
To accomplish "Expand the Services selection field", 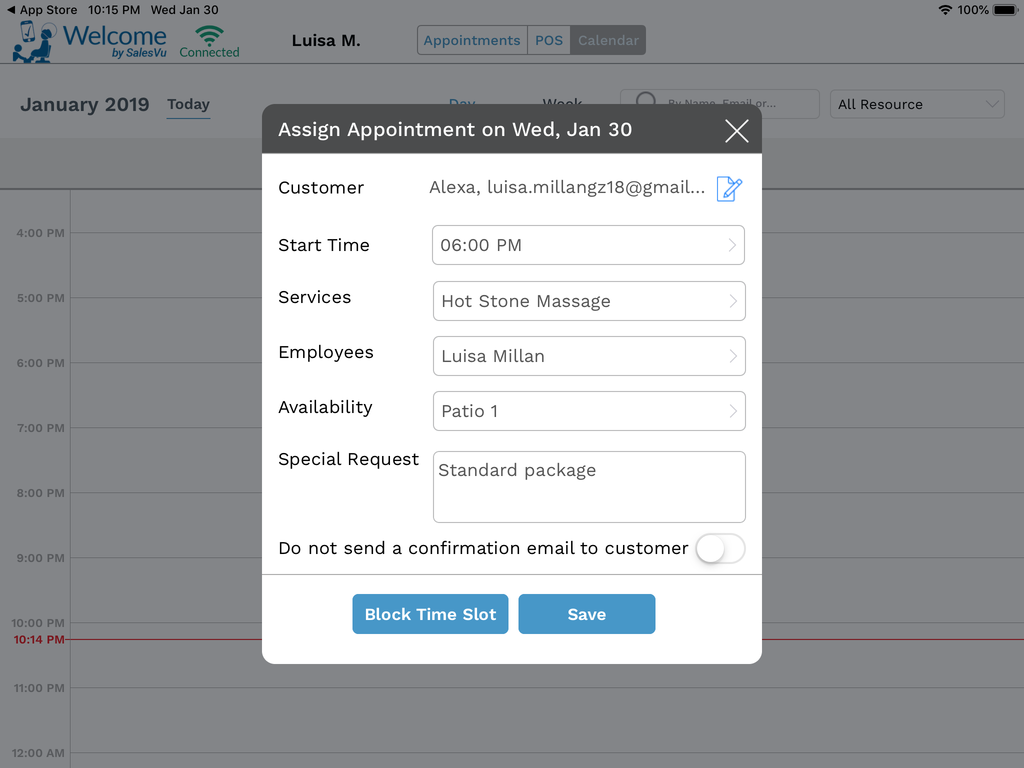I will pos(588,301).
